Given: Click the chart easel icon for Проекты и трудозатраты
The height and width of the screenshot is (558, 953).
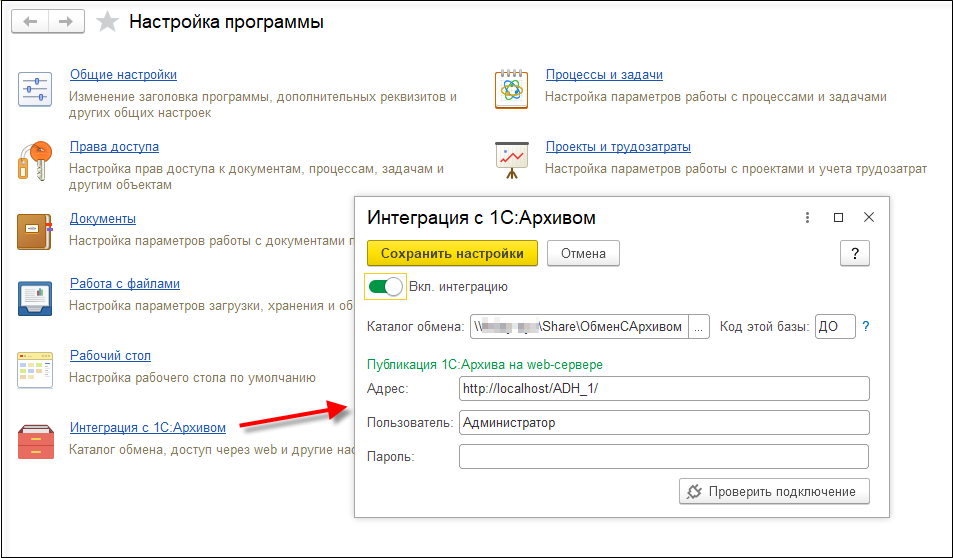Looking at the screenshot, I should tap(512, 160).
